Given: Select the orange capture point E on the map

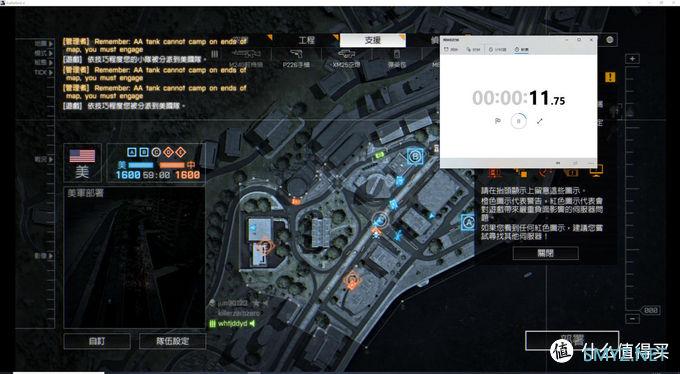Looking at the screenshot, I should tap(352, 280).
